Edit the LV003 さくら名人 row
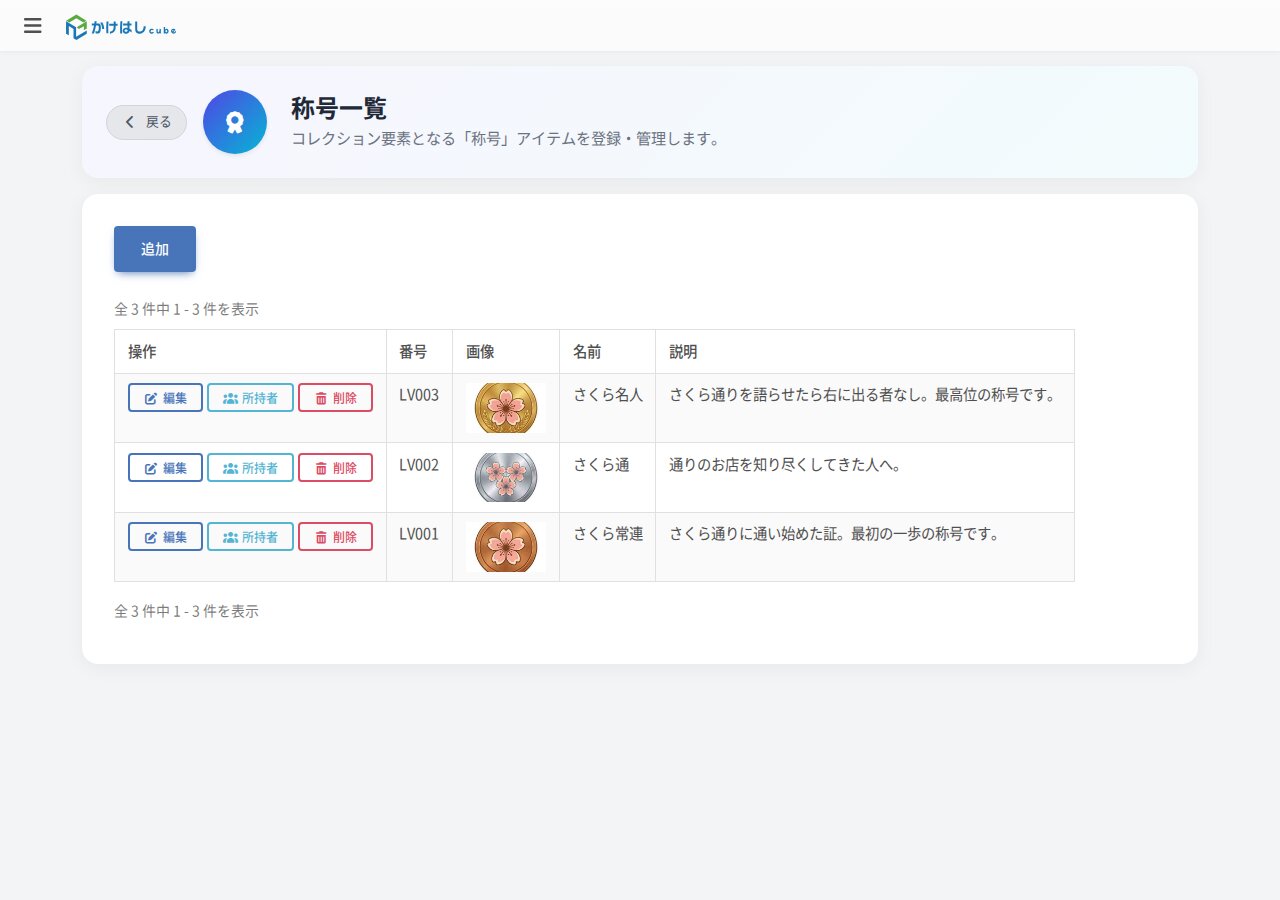1280x900 pixels. (165, 398)
